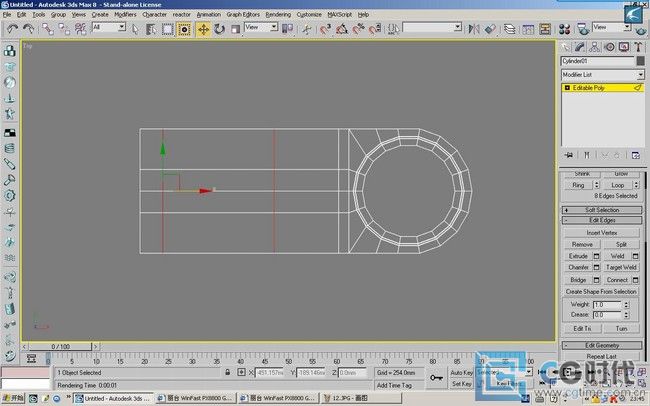This screenshot has height=406, width=650.
Task: Open the Modifiers menu
Action: (x=125, y=15)
